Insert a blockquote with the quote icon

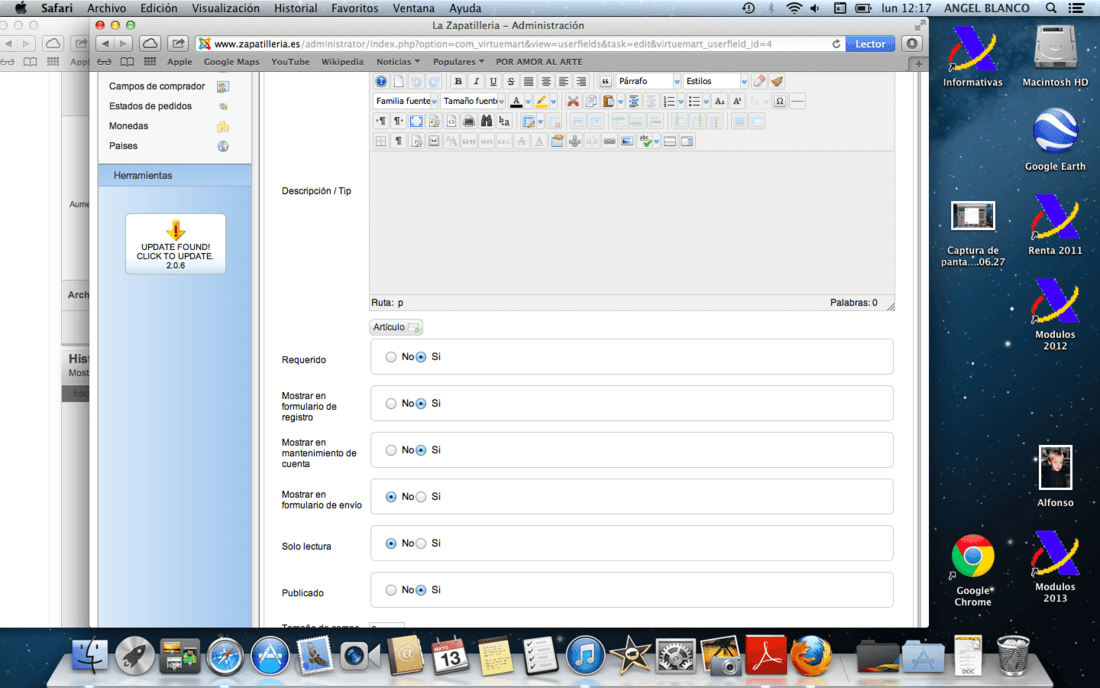pos(605,81)
